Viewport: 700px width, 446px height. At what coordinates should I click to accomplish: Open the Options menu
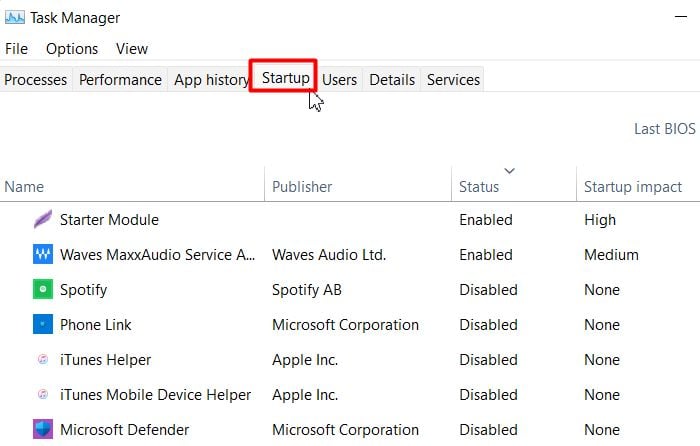pyautogui.click(x=72, y=49)
